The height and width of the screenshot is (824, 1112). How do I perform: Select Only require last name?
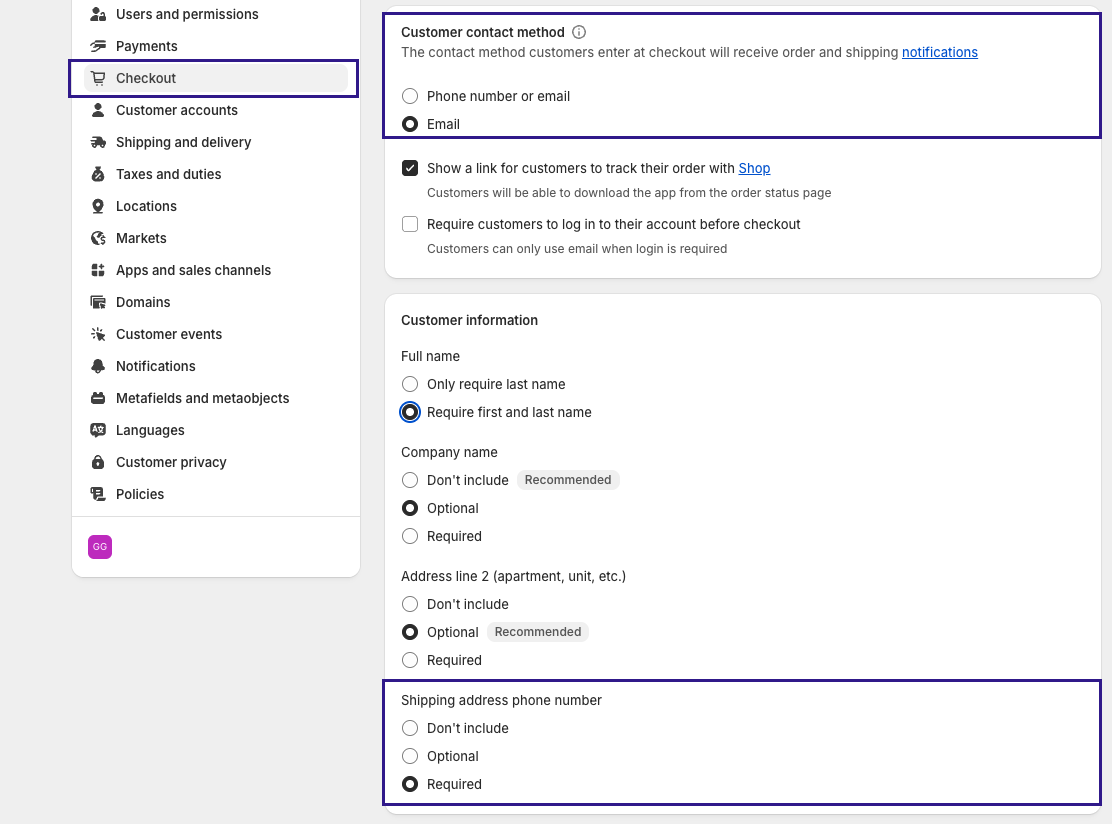click(410, 384)
